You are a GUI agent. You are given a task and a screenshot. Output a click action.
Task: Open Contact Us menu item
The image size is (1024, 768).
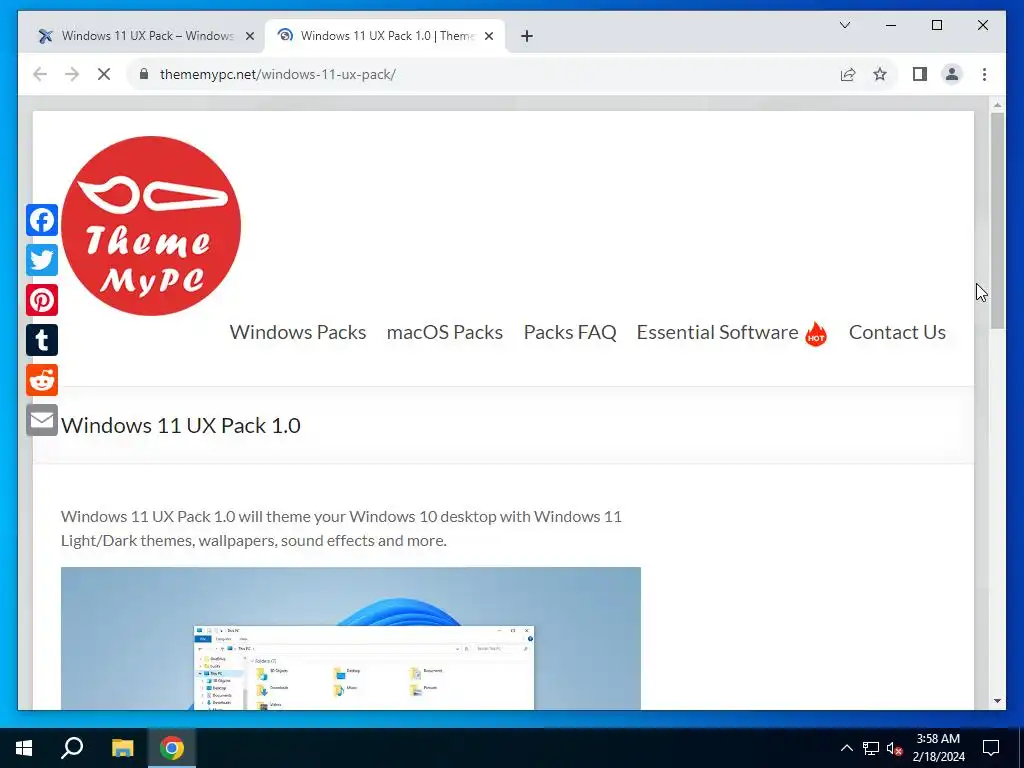(x=897, y=332)
